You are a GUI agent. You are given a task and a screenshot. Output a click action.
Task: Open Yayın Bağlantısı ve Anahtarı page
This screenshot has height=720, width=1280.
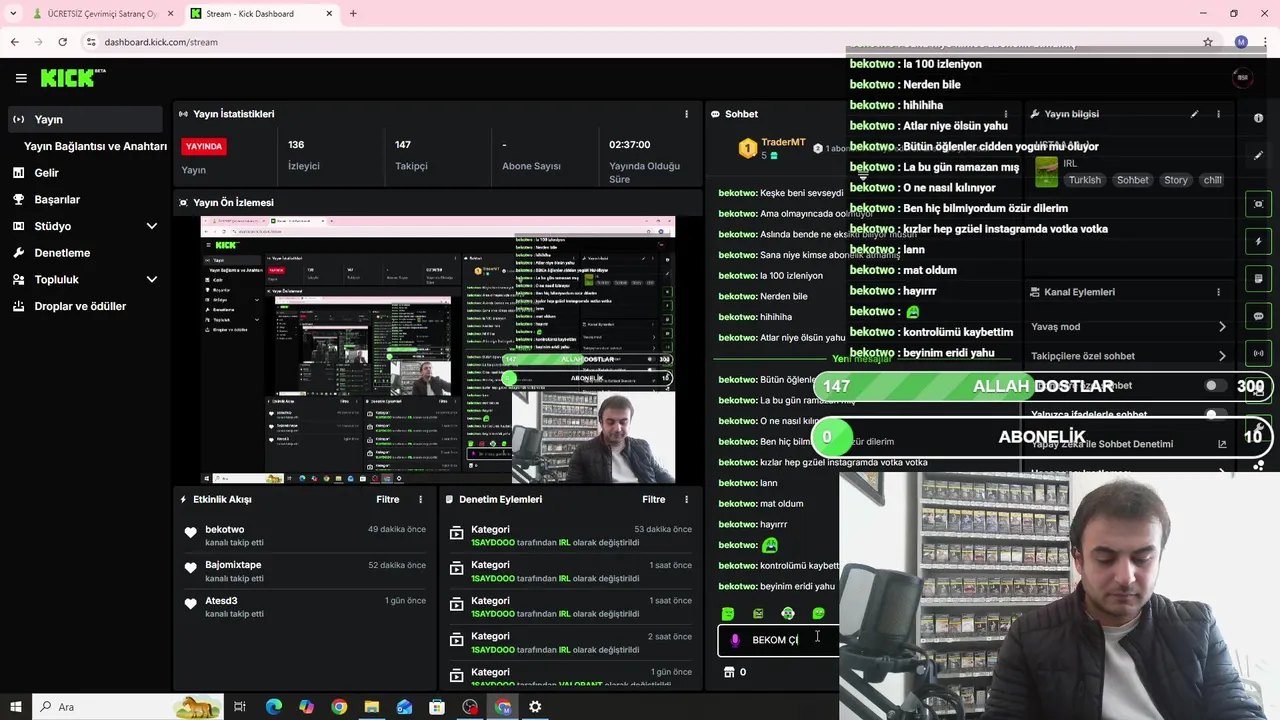click(x=95, y=146)
